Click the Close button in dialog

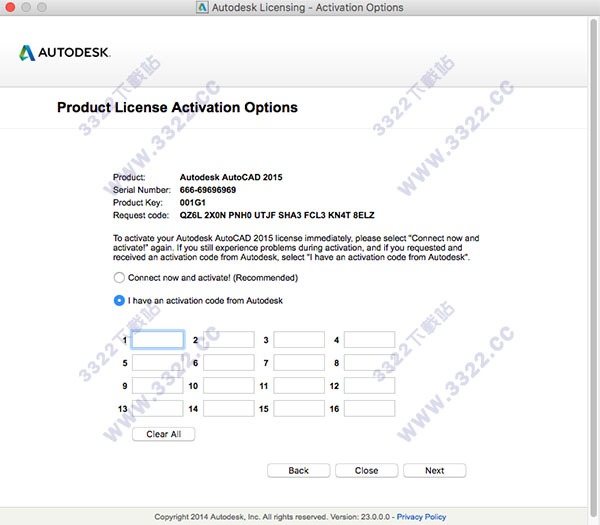(367, 471)
